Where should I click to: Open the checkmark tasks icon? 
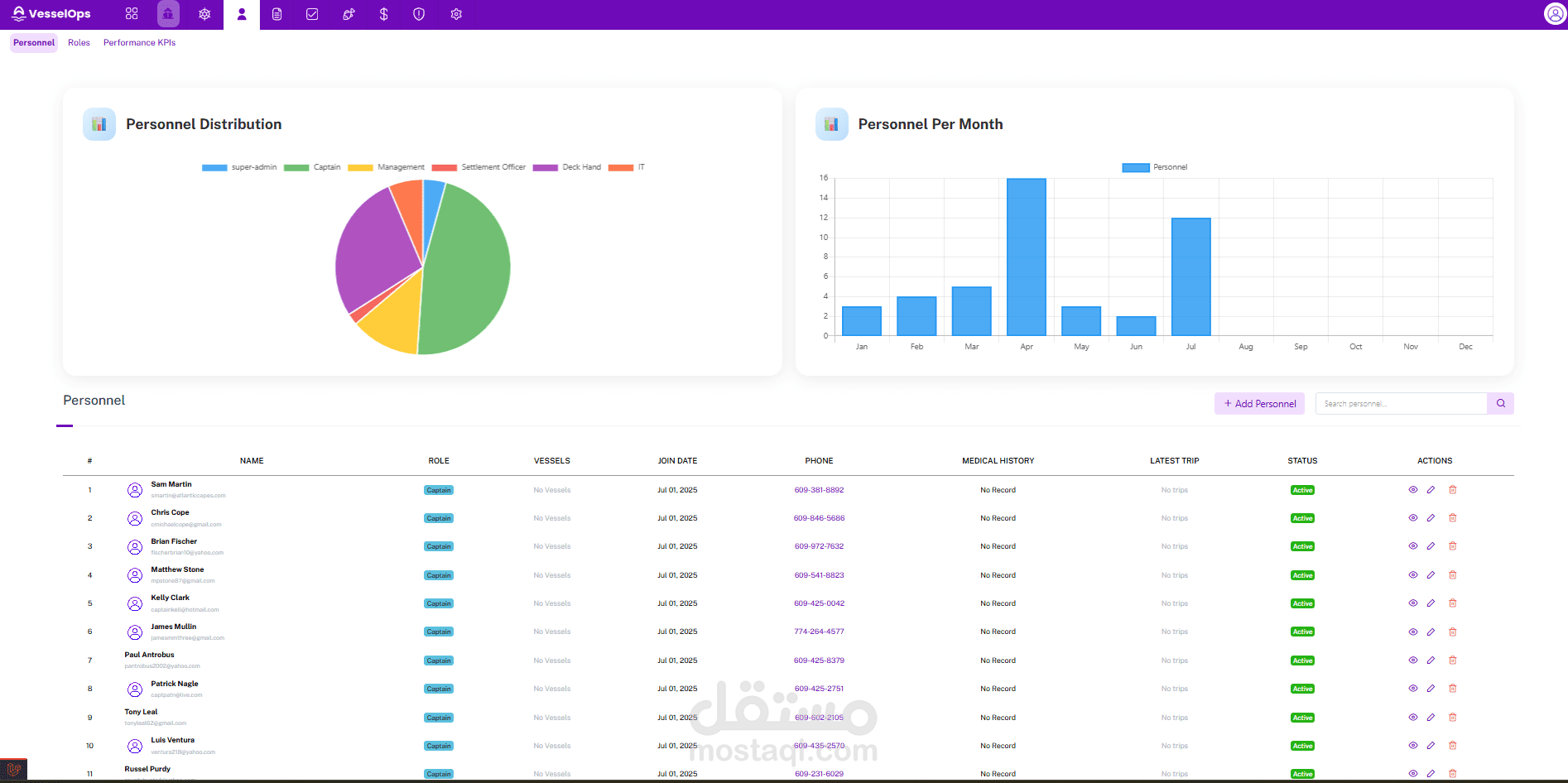(312, 14)
